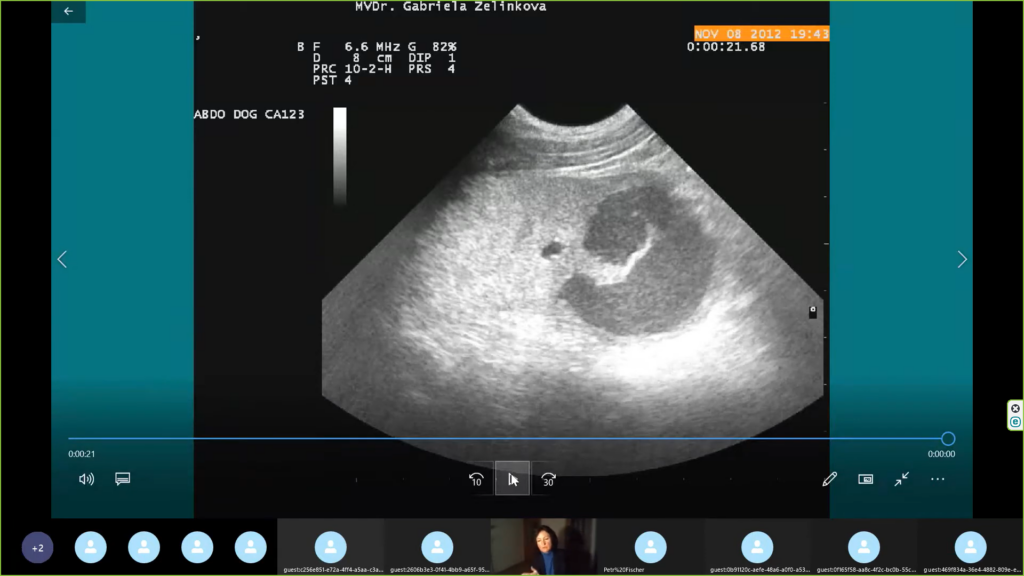Open the three-dots more options menu

point(937,479)
